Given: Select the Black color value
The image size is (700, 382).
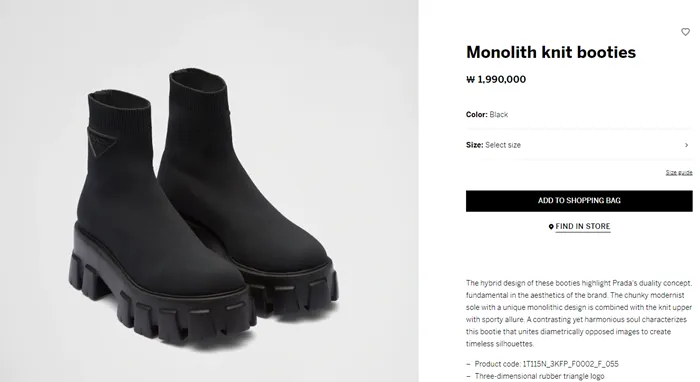Looking at the screenshot, I should click(499, 115).
